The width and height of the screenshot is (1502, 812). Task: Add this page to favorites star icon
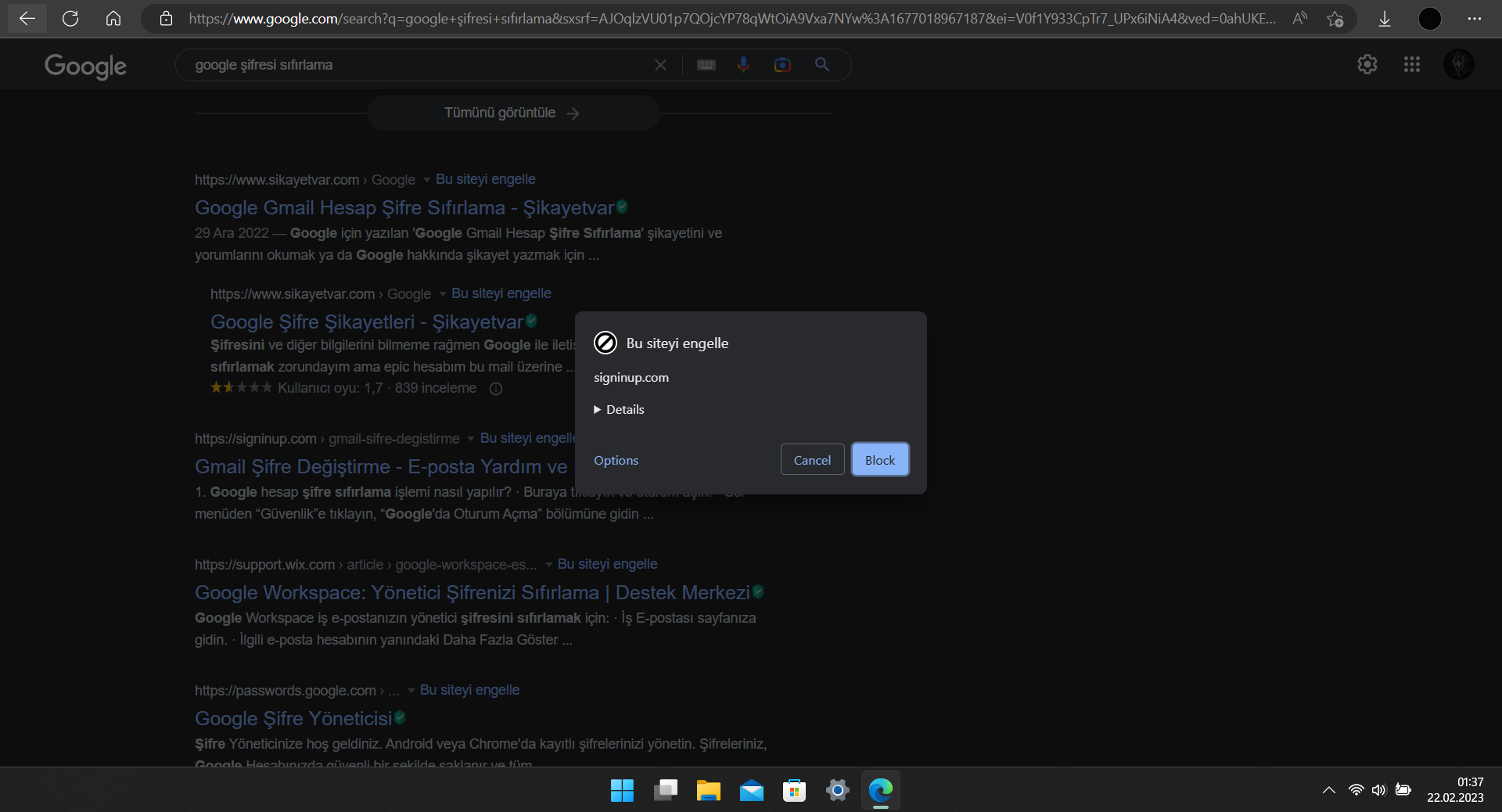tap(1335, 19)
